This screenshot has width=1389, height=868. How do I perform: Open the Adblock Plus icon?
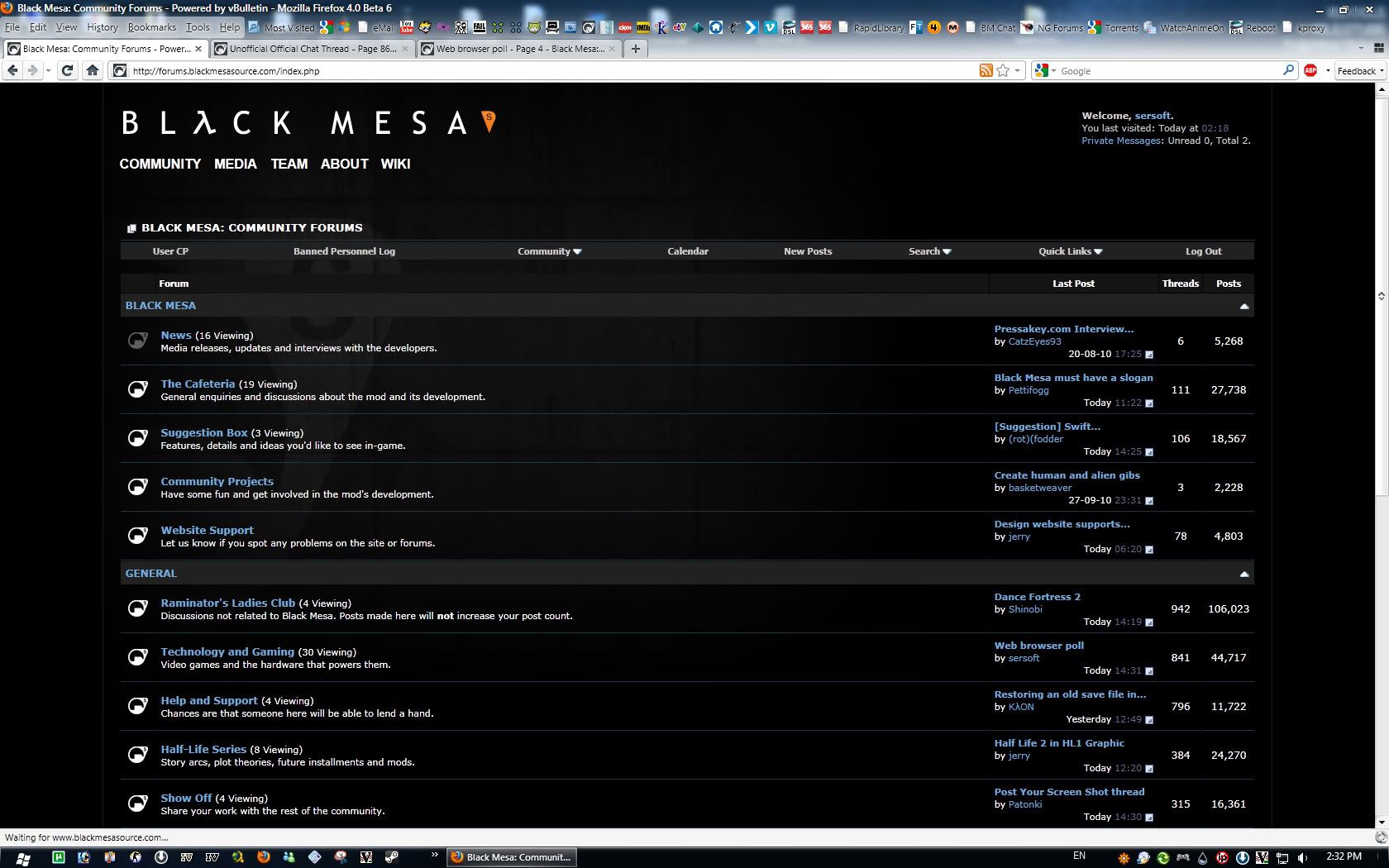pos(1310,70)
